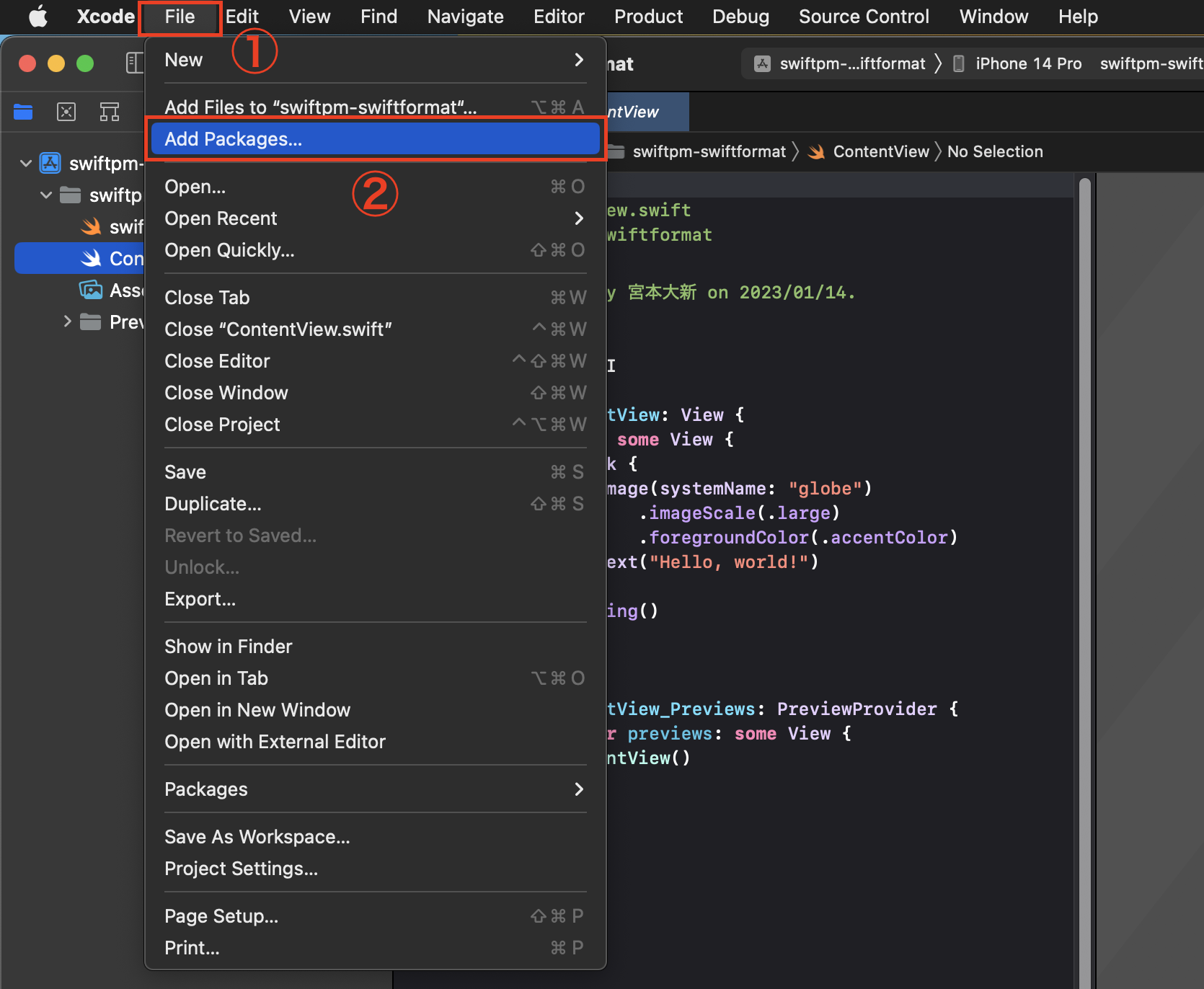The height and width of the screenshot is (989, 1204).
Task: Click the Swift icon in the jump bar
Action: pos(816,151)
